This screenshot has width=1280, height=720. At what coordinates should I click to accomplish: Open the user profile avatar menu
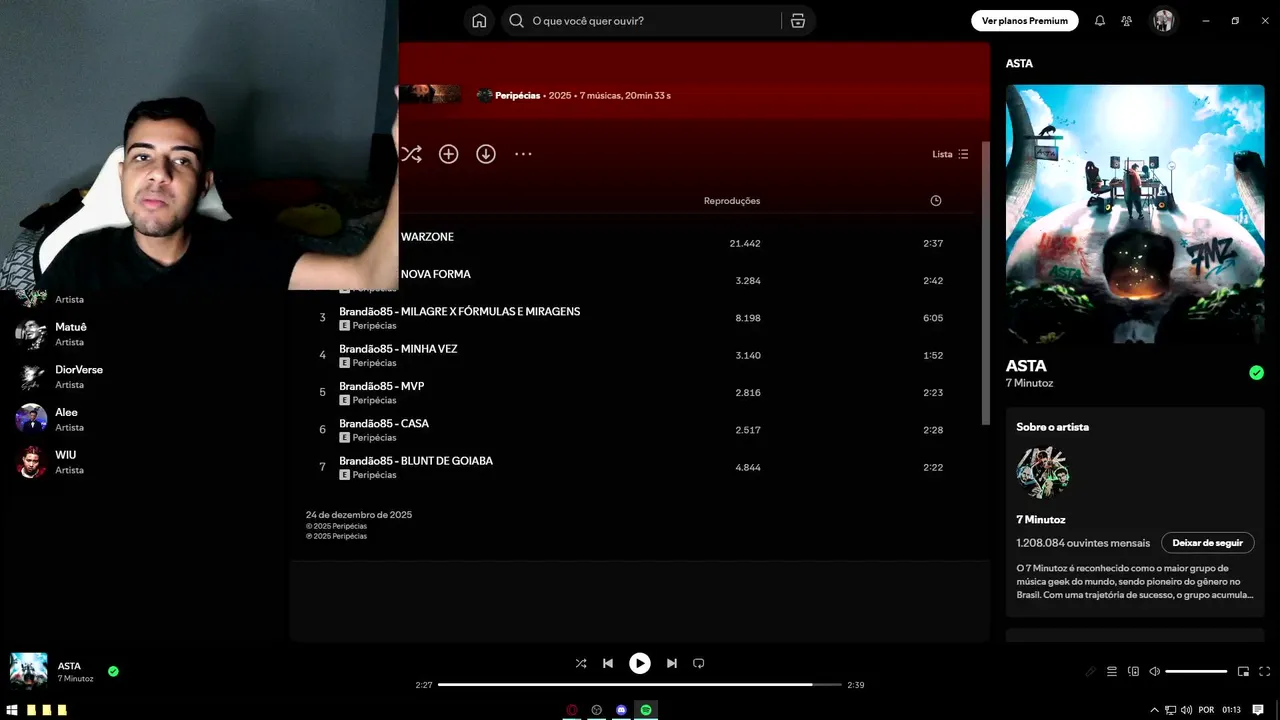click(x=1163, y=21)
